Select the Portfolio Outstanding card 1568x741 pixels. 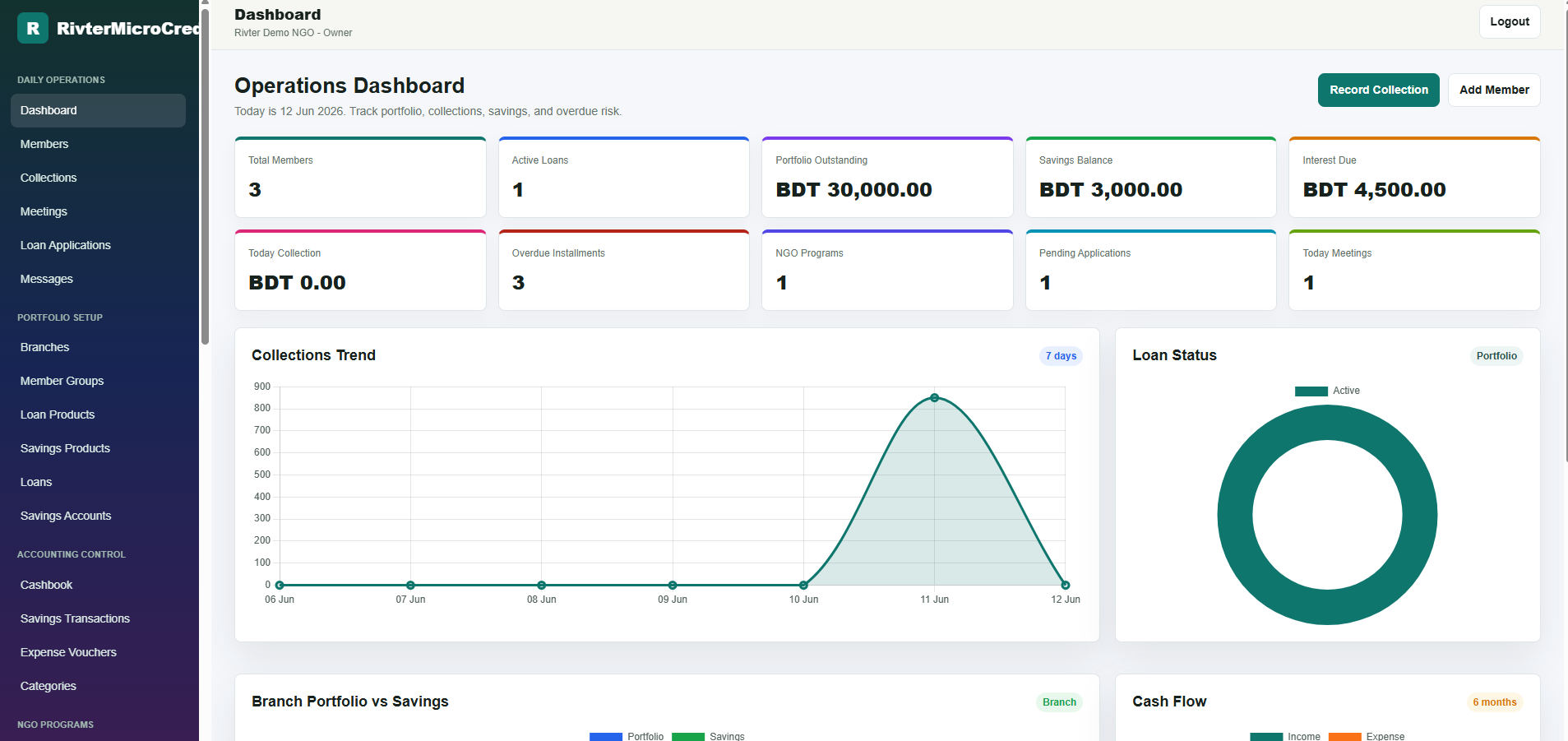[x=887, y=177]
